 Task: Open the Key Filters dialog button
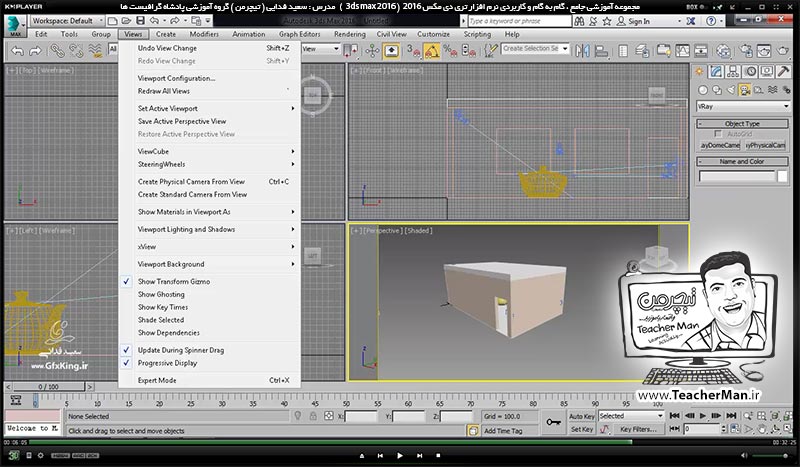(638, 429)
